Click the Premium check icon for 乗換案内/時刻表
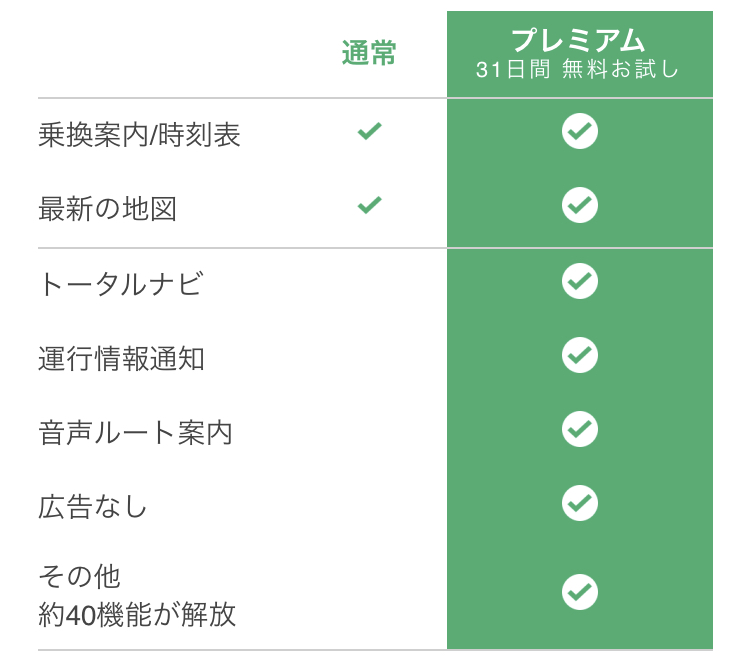750x671 pixels. [x=580, y=131]
